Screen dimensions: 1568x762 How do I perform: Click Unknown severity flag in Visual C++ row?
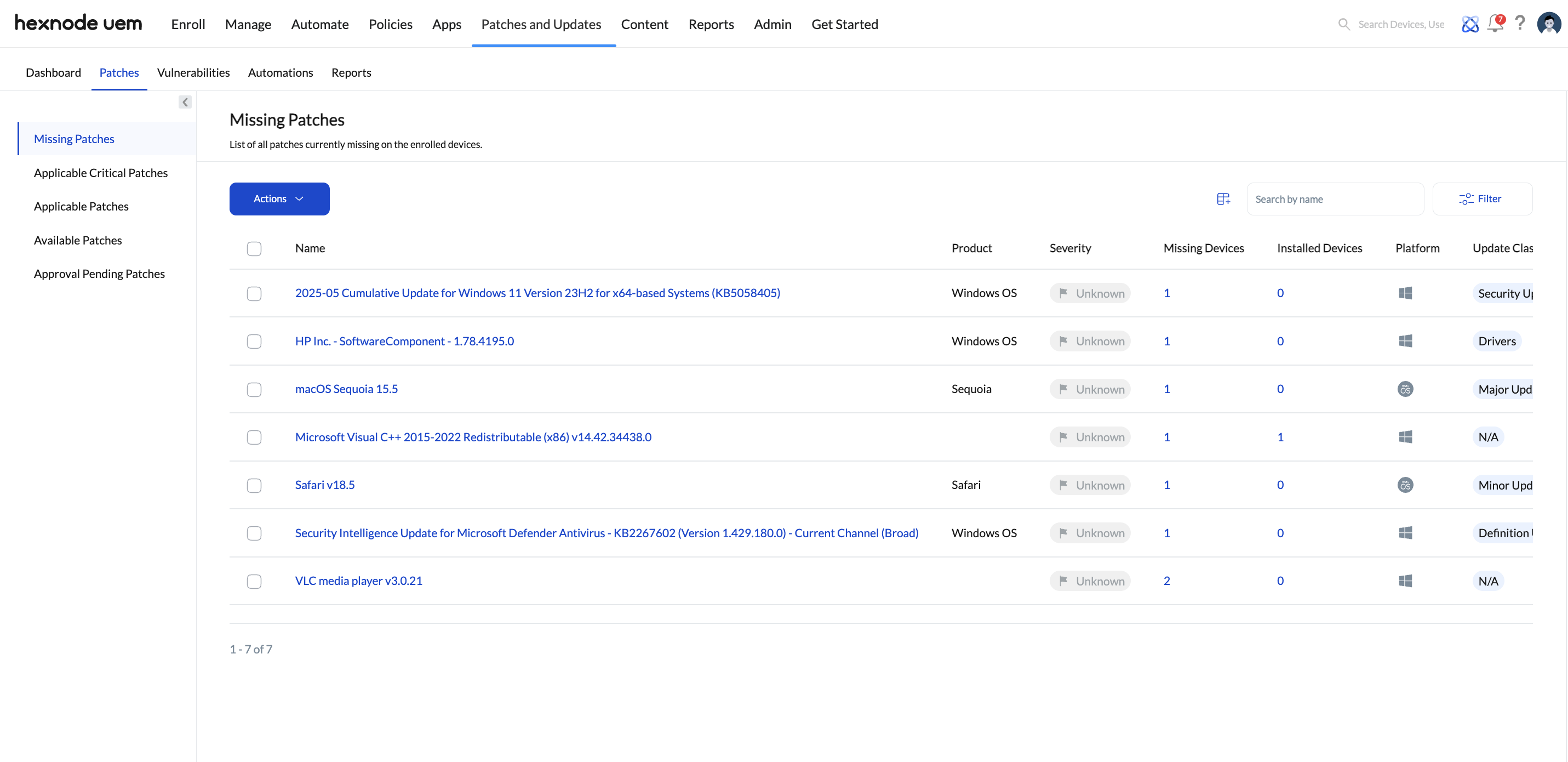[1090, 437]
